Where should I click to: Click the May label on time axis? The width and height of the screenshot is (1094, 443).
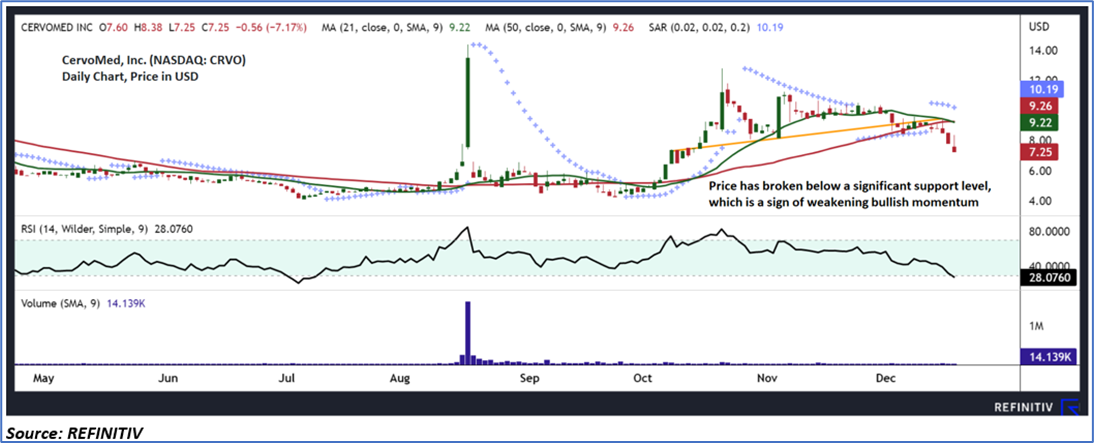click(43, 378)
